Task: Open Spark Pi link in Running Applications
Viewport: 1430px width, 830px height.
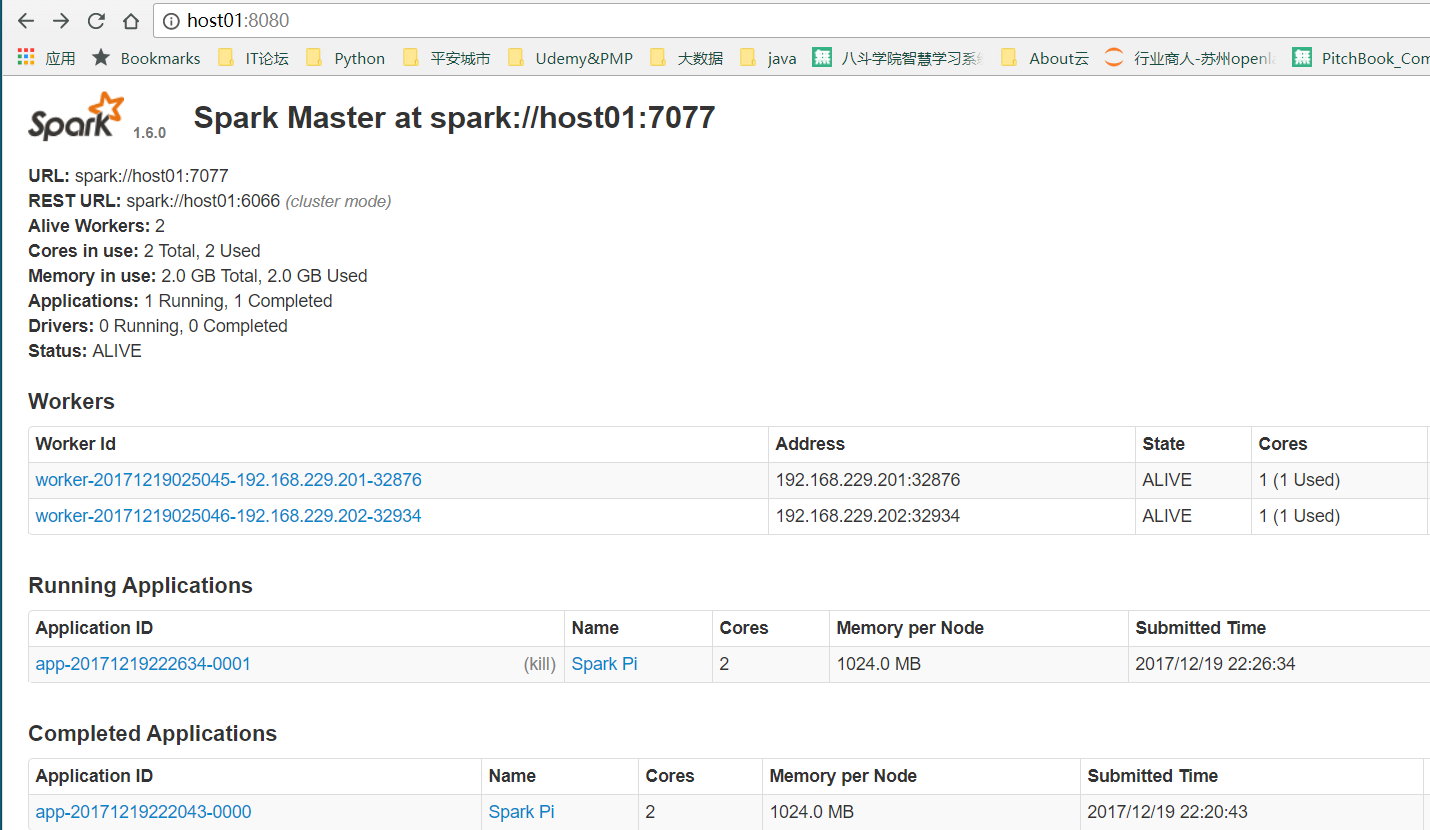Action: 604,664
